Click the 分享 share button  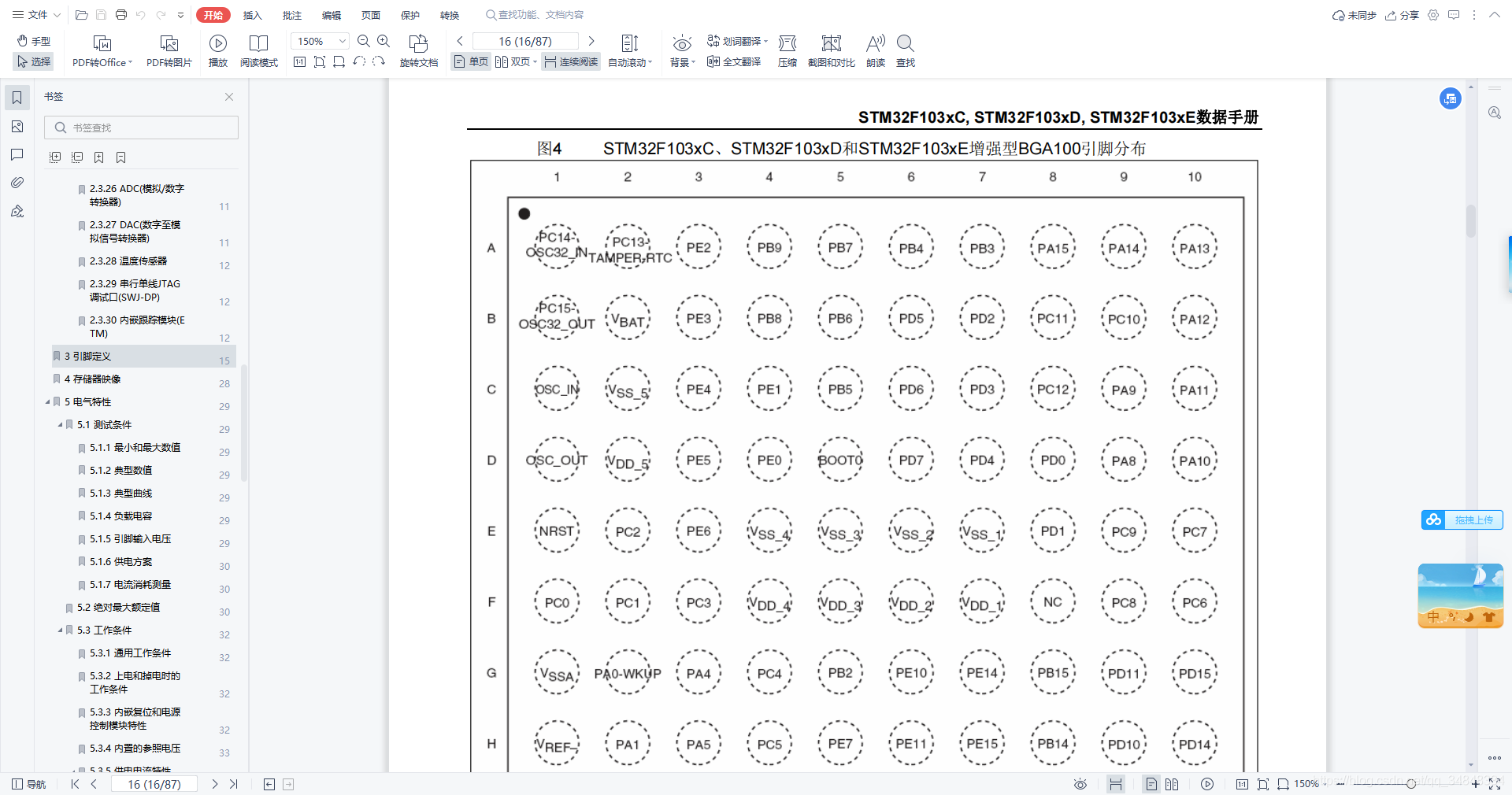(1403, 15)
